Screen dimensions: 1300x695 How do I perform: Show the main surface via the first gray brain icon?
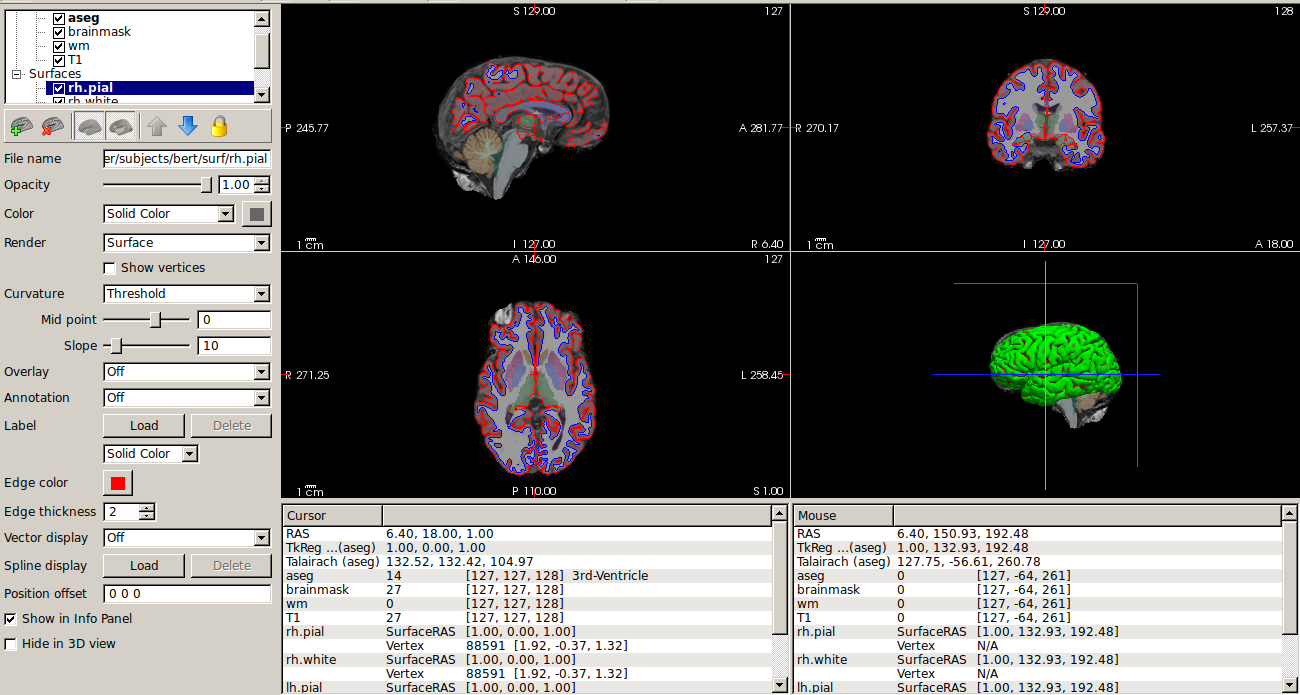coord(90,127)
